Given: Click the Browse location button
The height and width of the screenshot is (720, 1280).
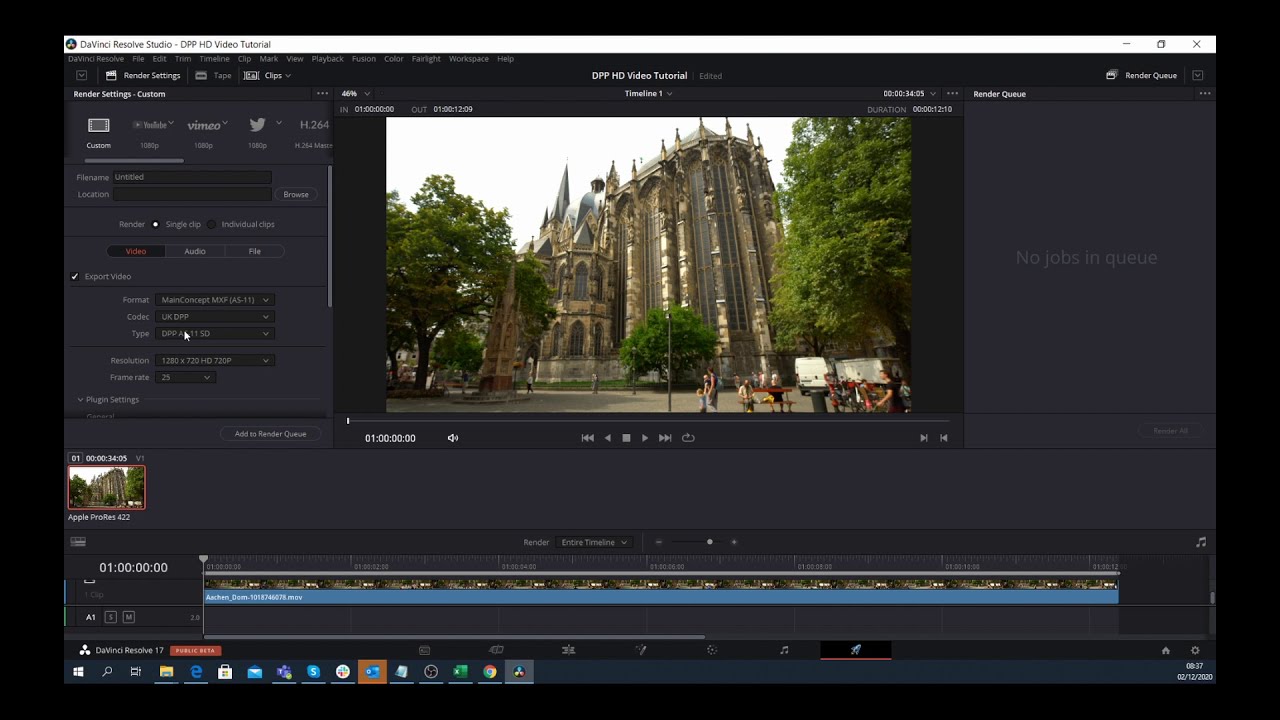Looking at the screenshot, I should point(296,194).
